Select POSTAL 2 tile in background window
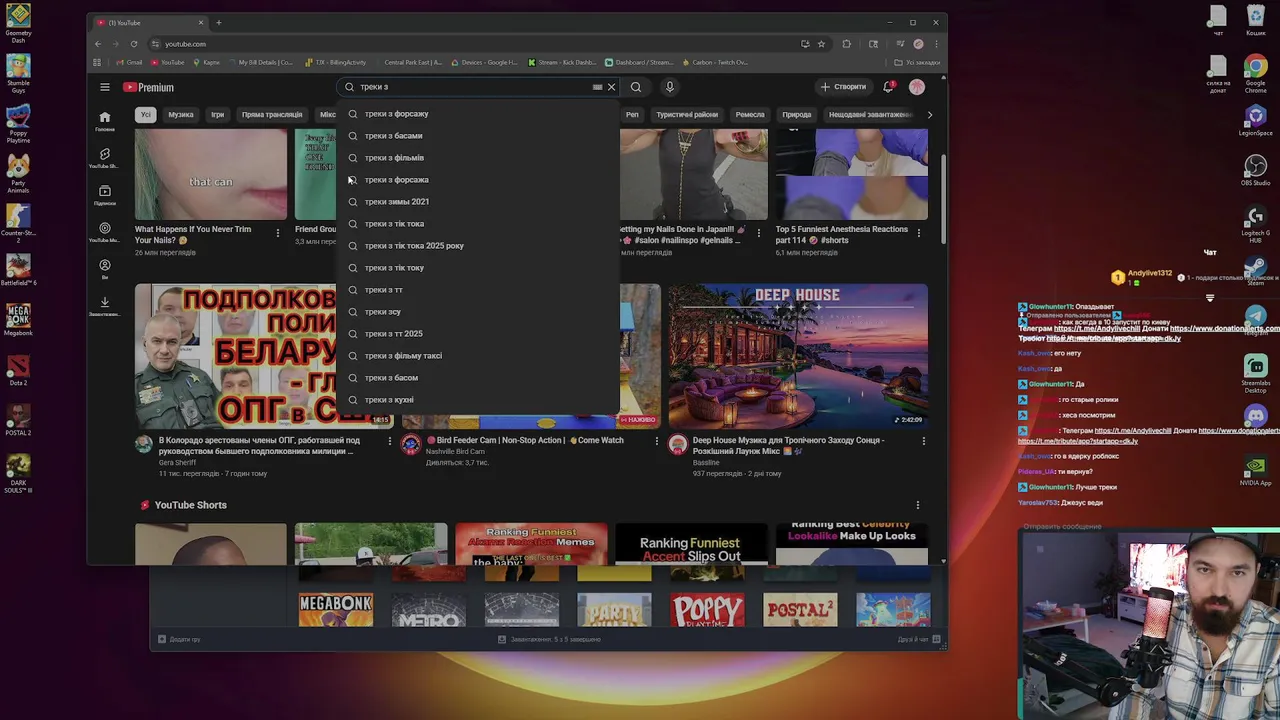Image resolution: width=1280 pixels, height=720 pixels. 800,610
